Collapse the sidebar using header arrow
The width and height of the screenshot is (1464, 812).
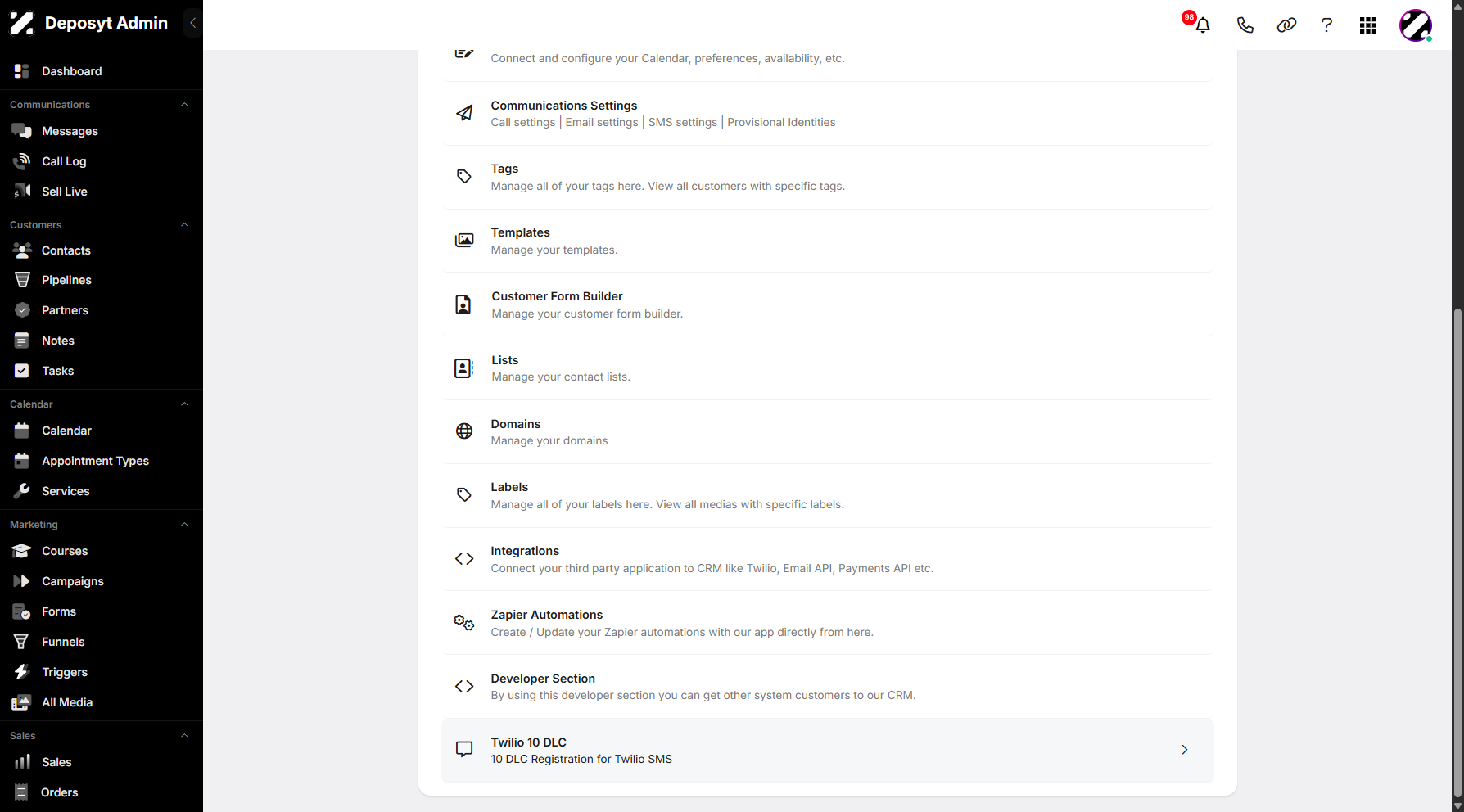(192, 23)
